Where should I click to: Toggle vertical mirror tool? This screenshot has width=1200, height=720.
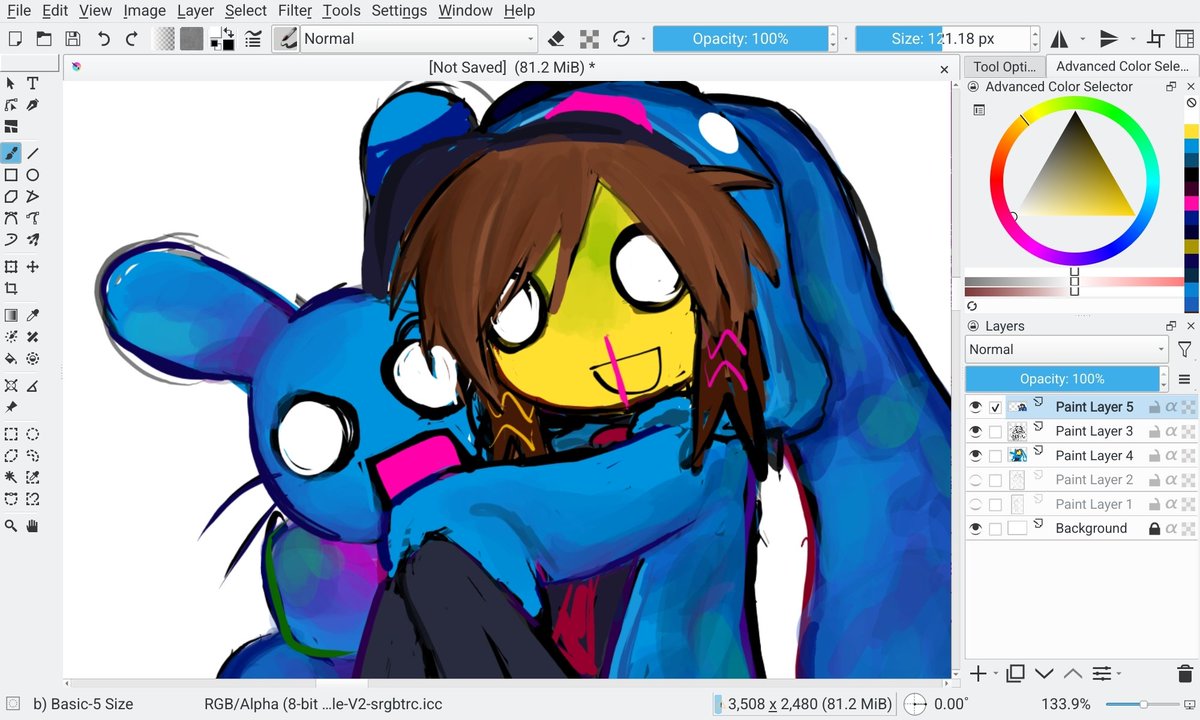coord(1108,39)
